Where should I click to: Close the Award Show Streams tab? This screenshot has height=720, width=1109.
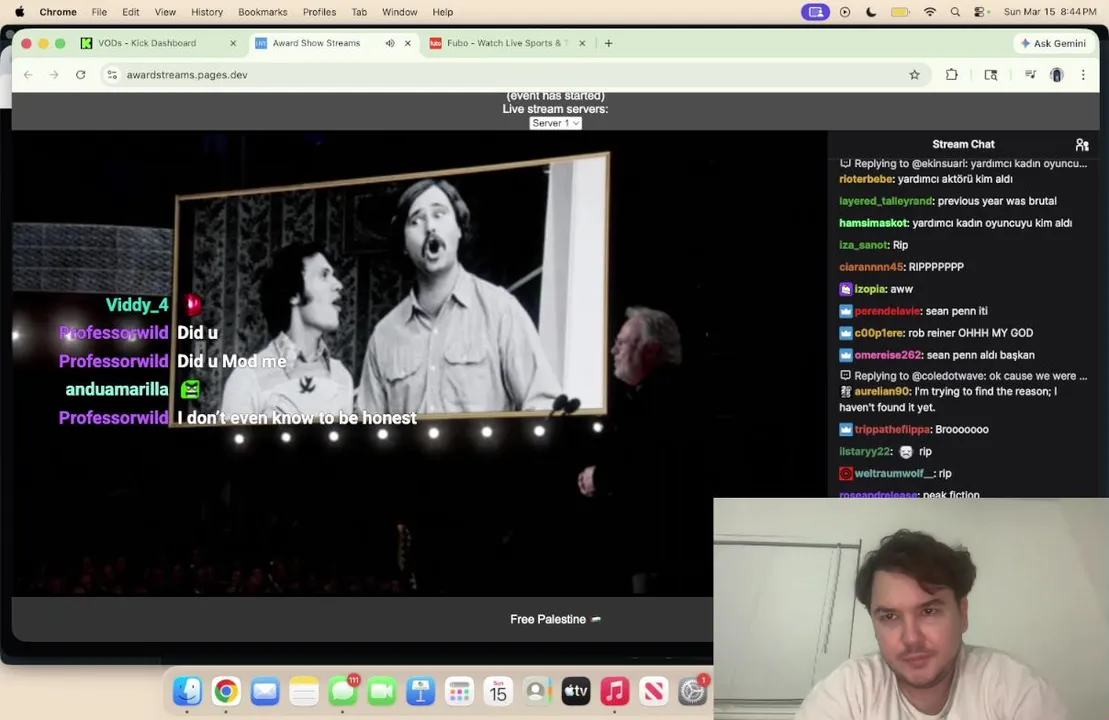coord(408,43)
